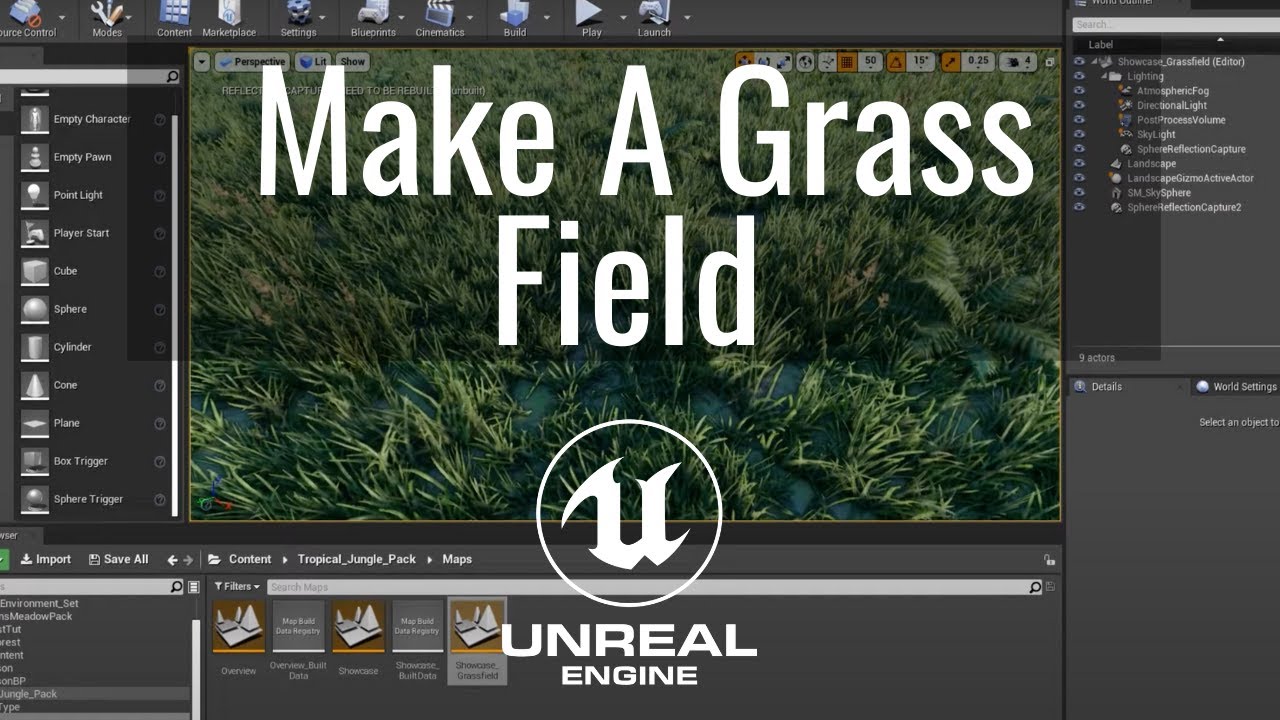This screenshot has height=720, width=1280.
Task: Go to Tropical_Jungle_Pack in breadcrumb
Action: pyautogui.click(x=356, y=559)
